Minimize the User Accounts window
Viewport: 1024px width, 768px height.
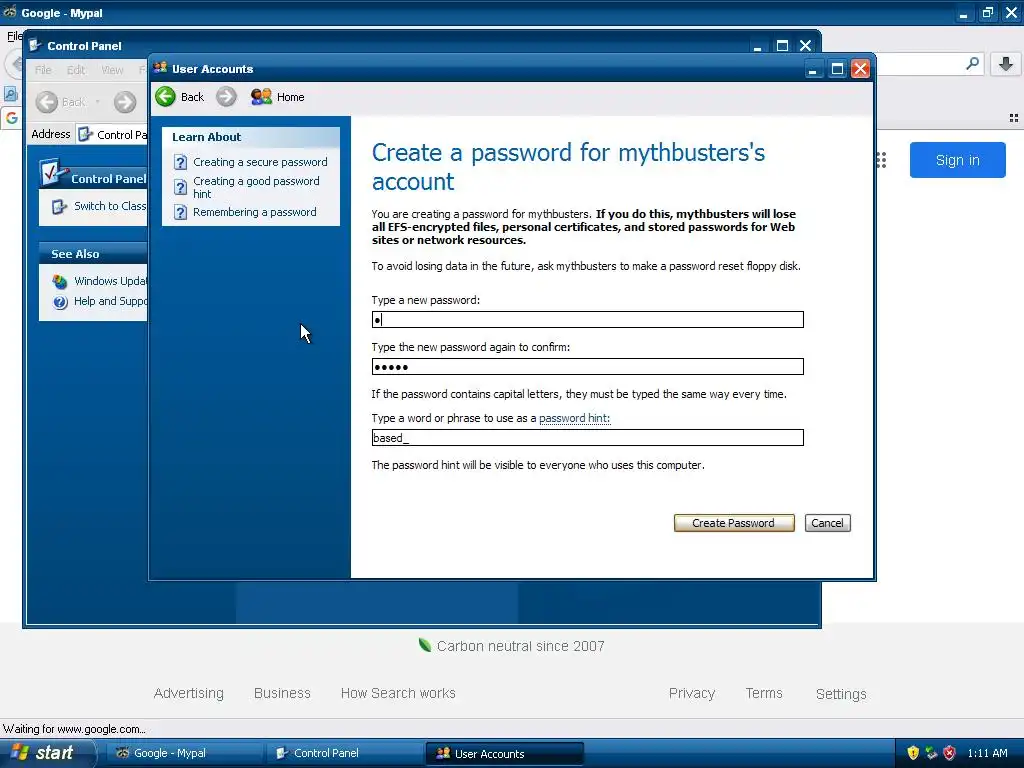click(813, 69)
